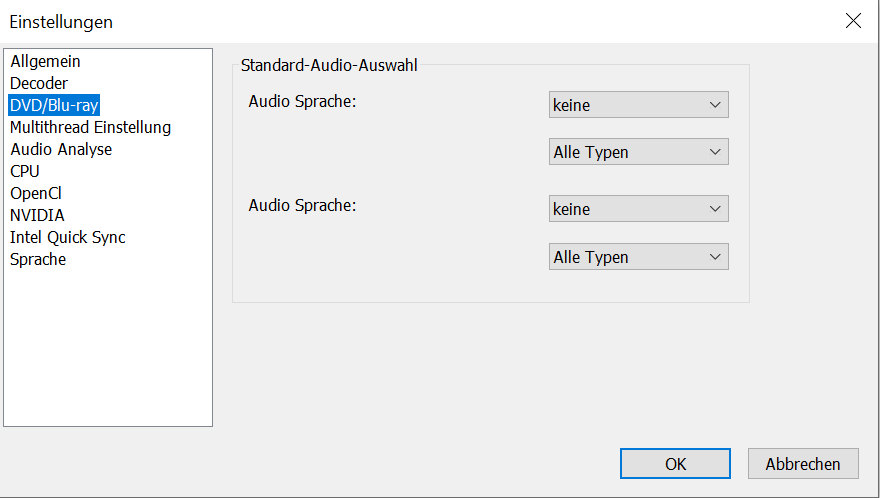Expand the second Alle Typen dropdown
This screenshot has width=880, height=498.
639,257
